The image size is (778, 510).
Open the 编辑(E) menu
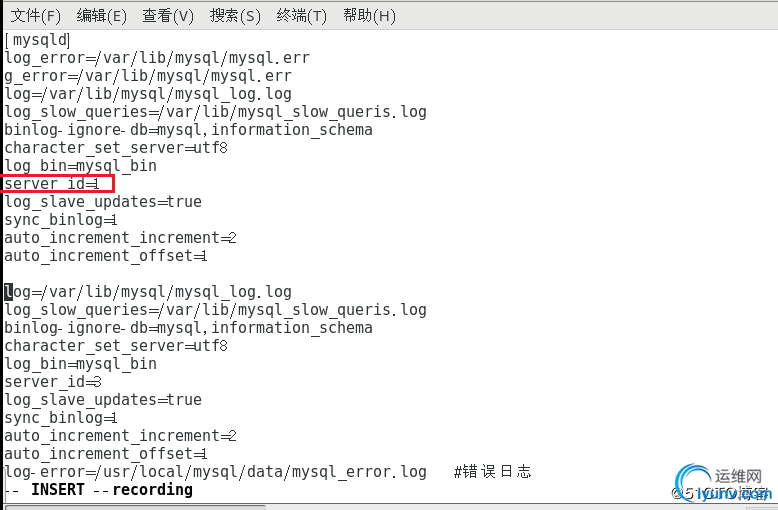pos(102,16)
